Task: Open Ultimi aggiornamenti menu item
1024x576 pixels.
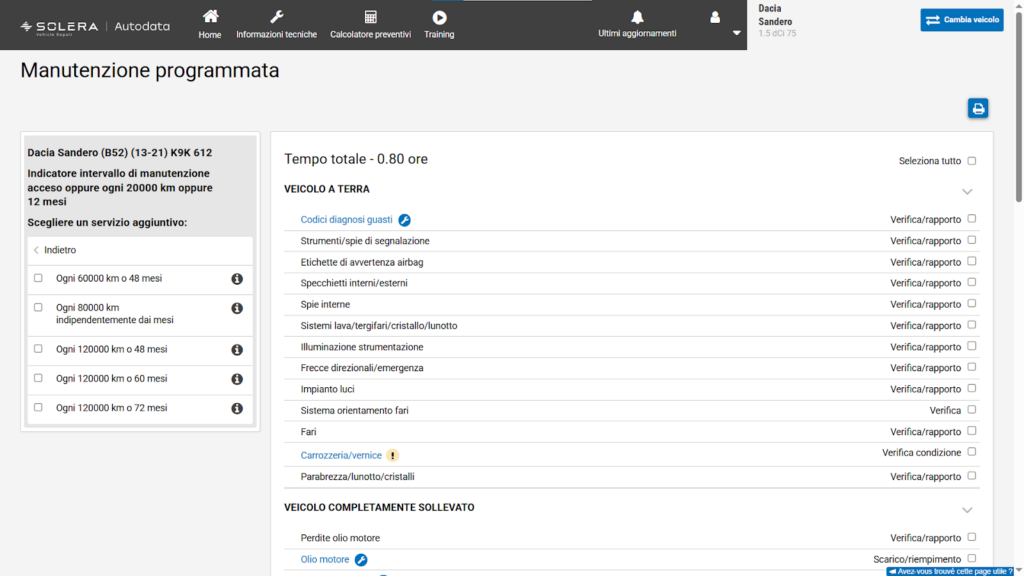Action: click(x=637, y=24)
